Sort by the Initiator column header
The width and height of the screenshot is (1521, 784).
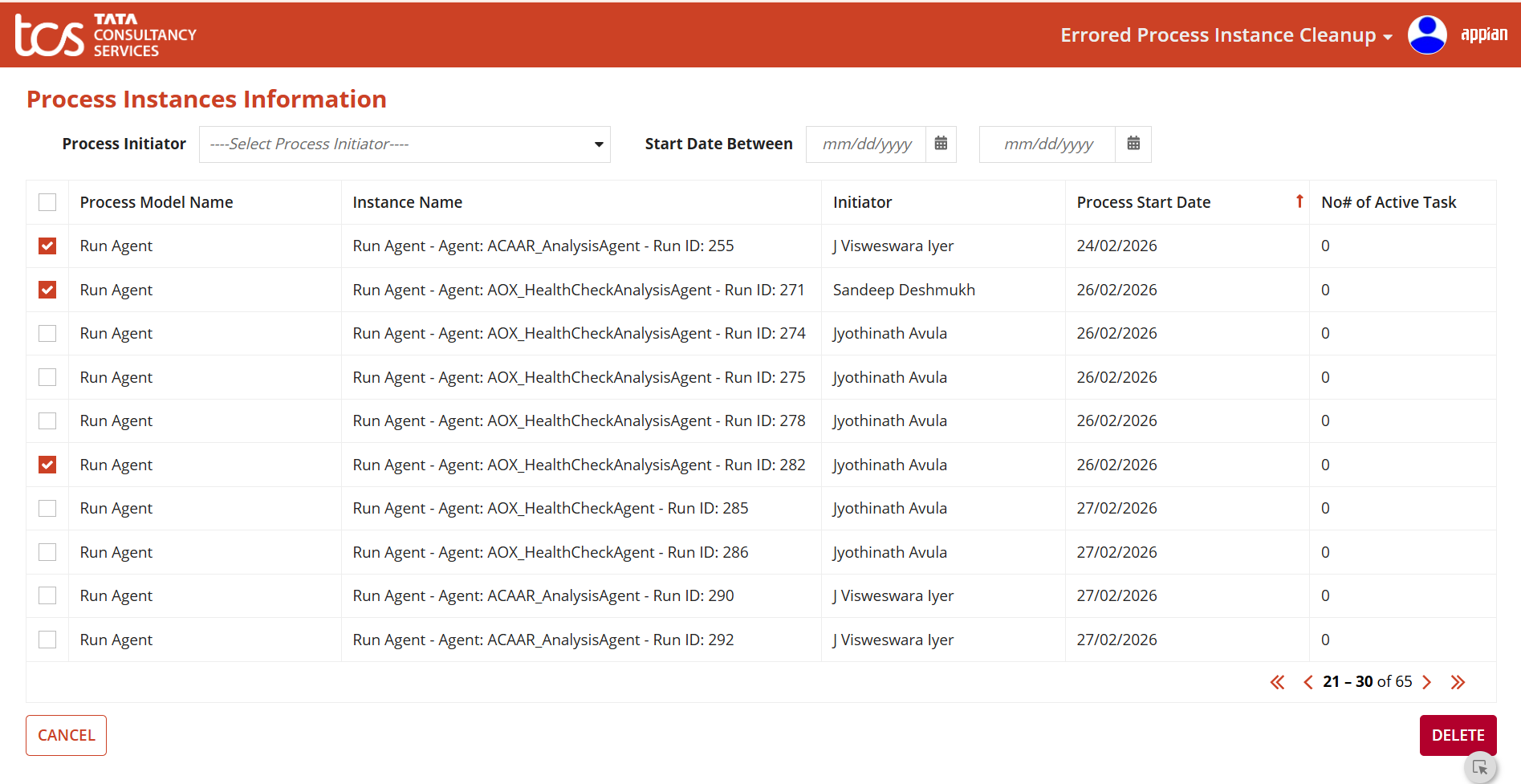[862, 202]
